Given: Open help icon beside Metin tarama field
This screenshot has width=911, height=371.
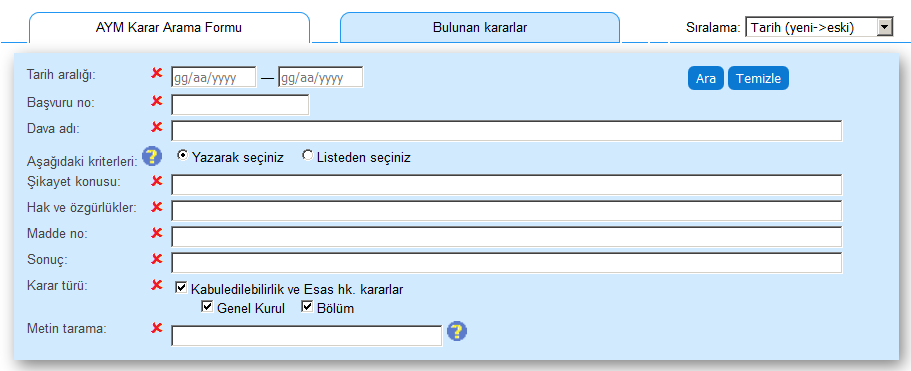Looking at the screenshot, I should pyautogui.click(x=457, y=332).
